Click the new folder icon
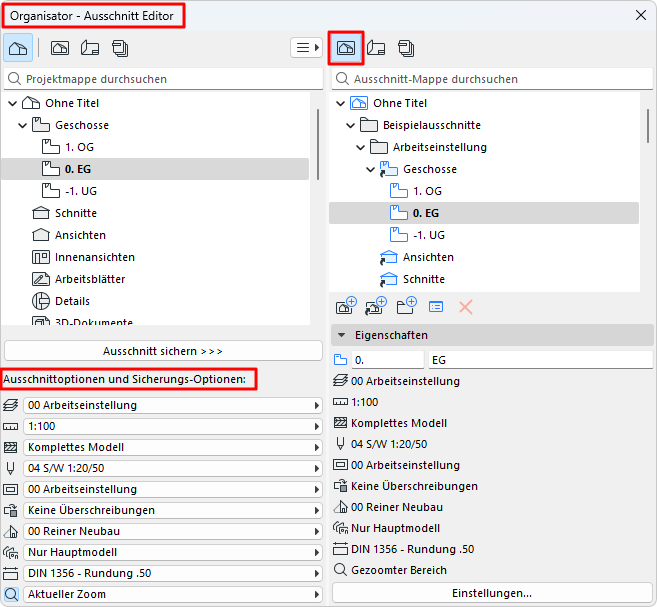The image size is (657, 607). 406,306
